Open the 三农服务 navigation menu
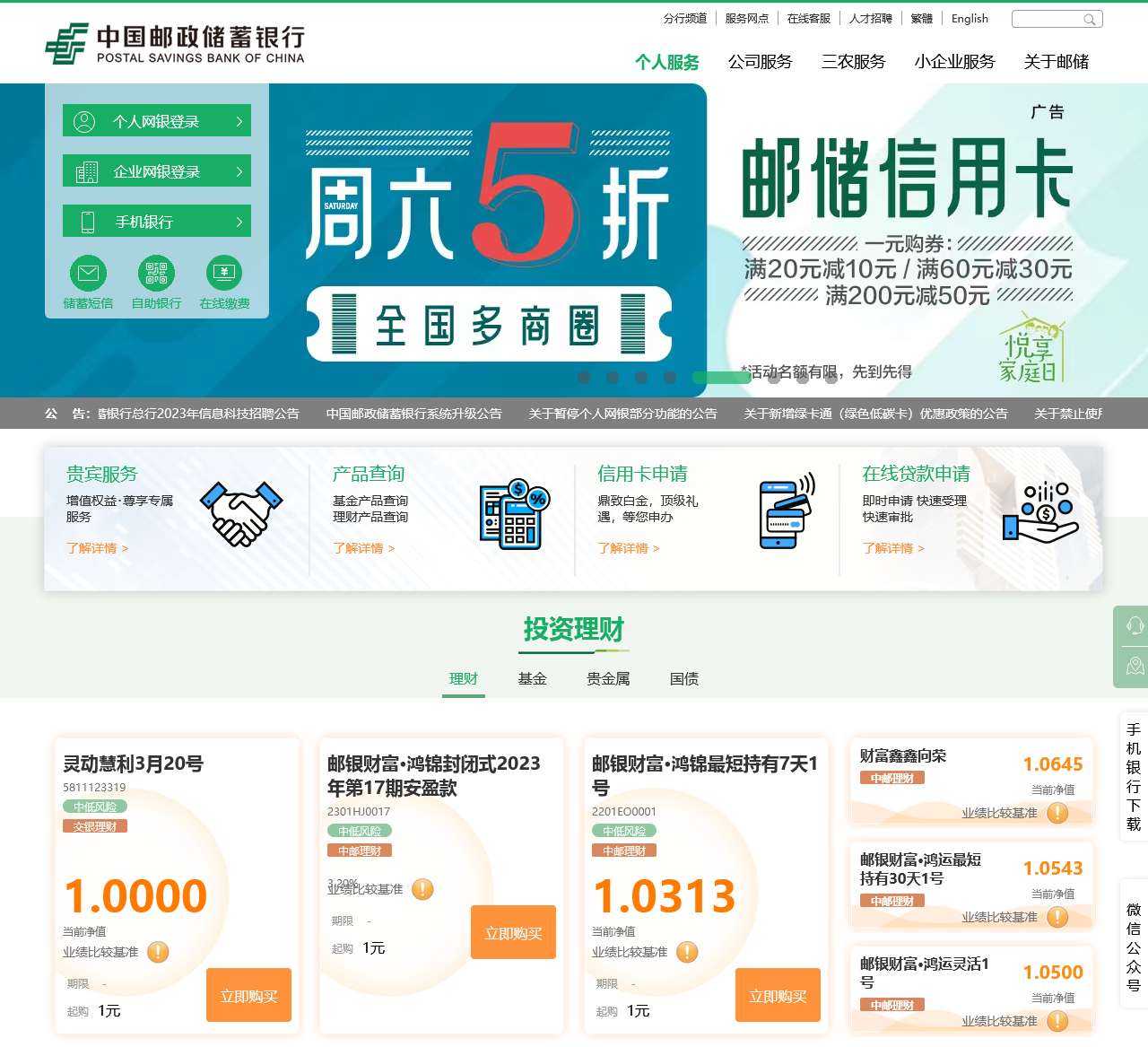 point(854,62)
